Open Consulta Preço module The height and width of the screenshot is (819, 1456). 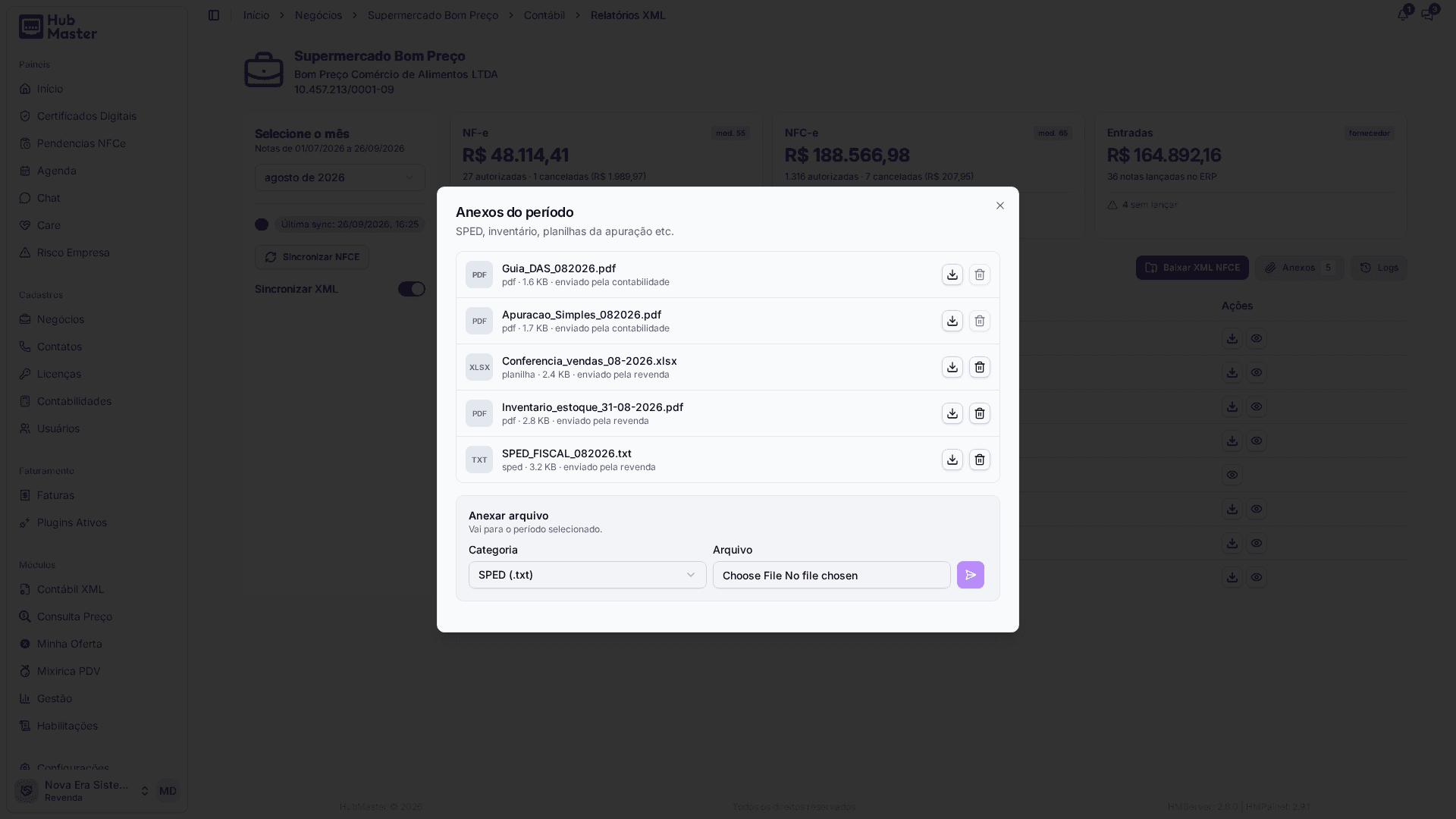pos(97,617)
